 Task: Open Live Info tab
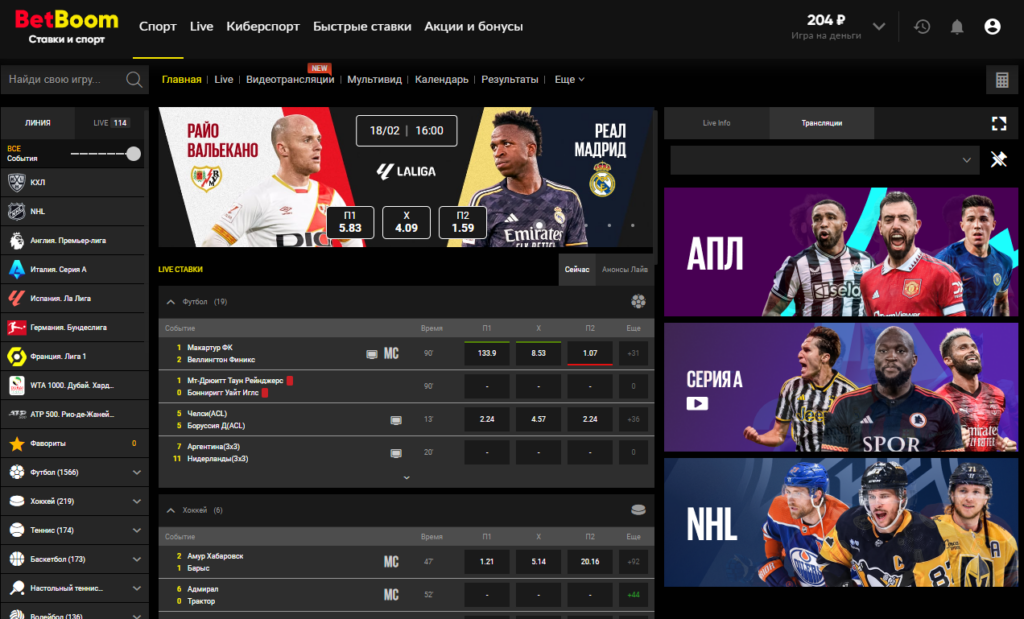[x=716, y=123]
